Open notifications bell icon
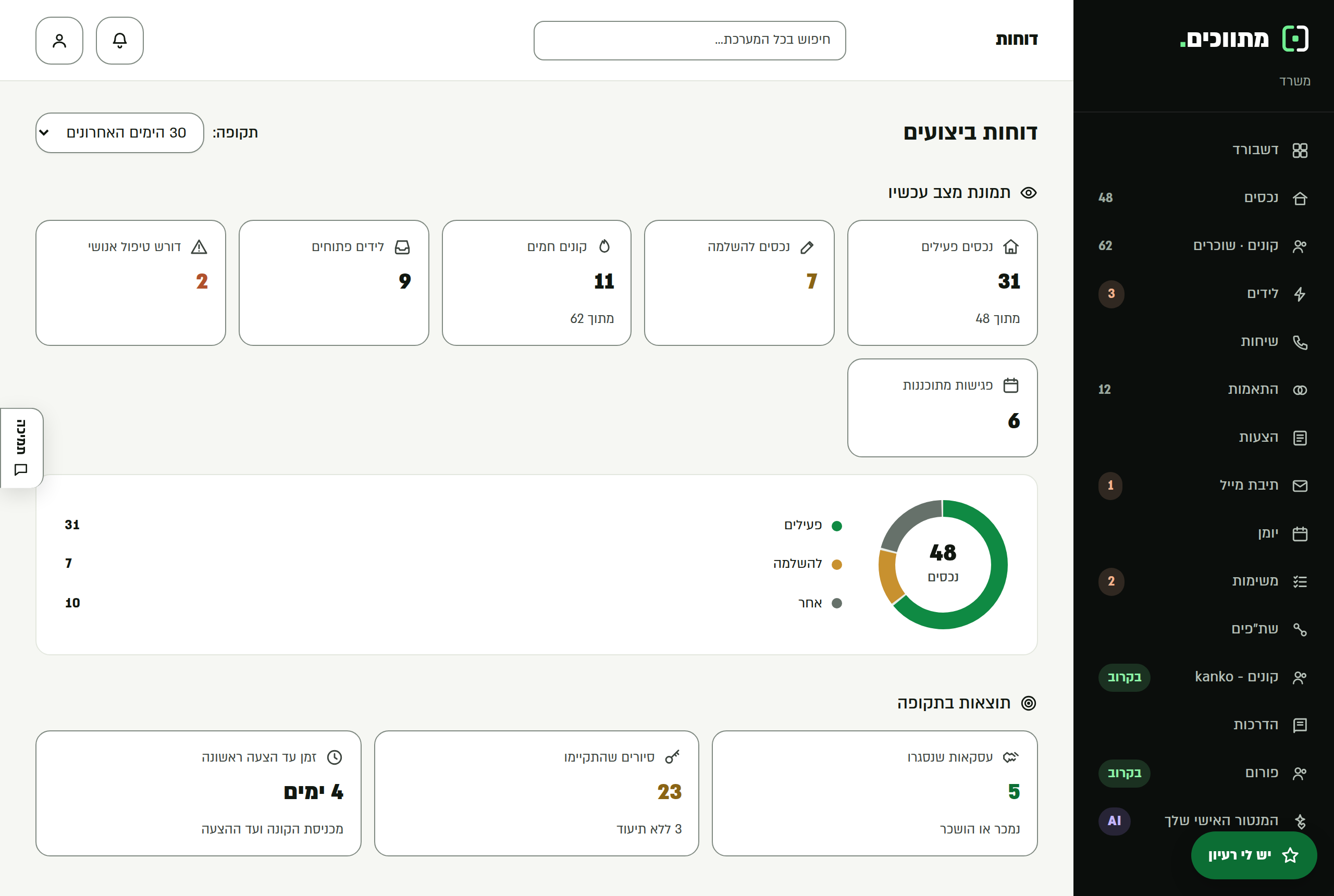This screenshot has width=1334, height=896. pyautogui.click(x=119, y=41)
